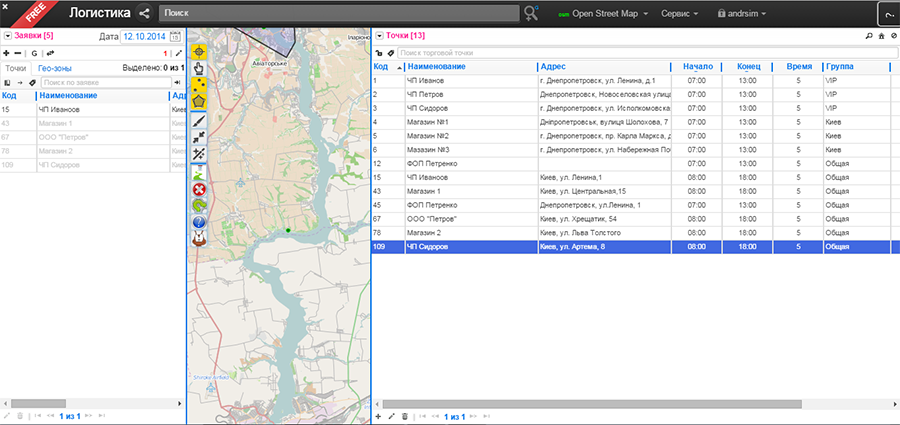Click the magnifier icon in the Точки header
Image resolution: width=900 pixels, height=425 pixels.
(869, 36)
